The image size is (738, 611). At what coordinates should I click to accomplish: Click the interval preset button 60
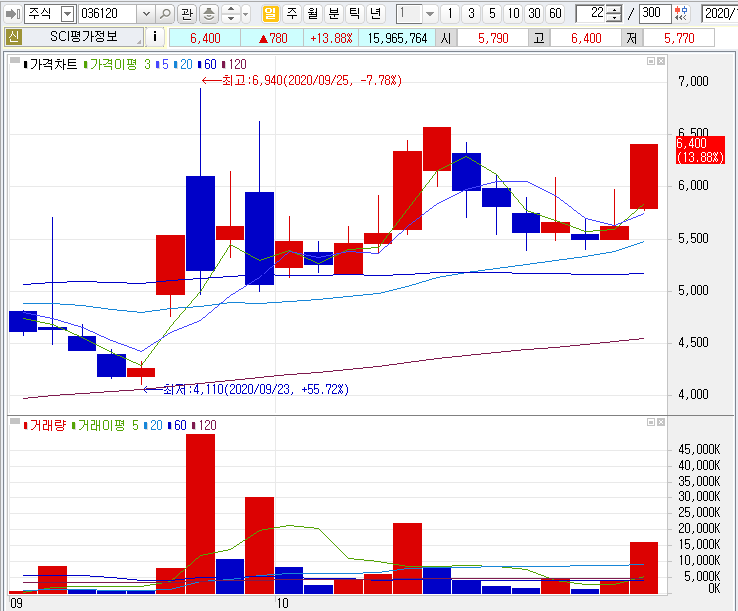tap(555, 14)
